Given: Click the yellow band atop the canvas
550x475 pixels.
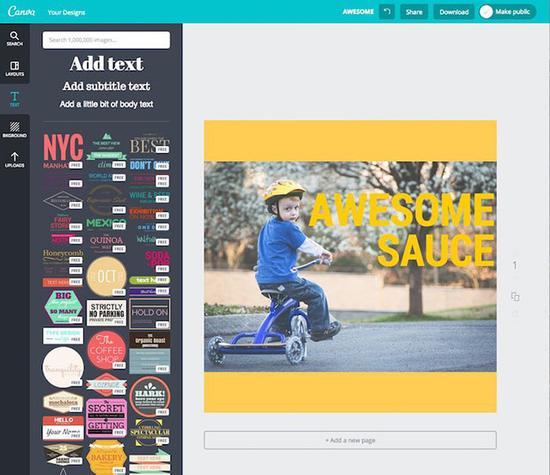Looking at the screenshot, I should (350, 141).
